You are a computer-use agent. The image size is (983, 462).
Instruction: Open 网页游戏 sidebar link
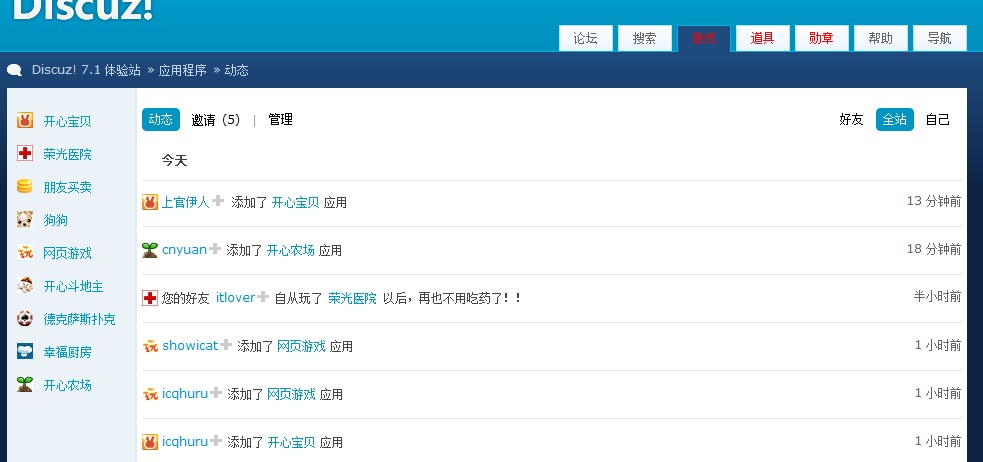pyautogui.click(x=67, y=253)
